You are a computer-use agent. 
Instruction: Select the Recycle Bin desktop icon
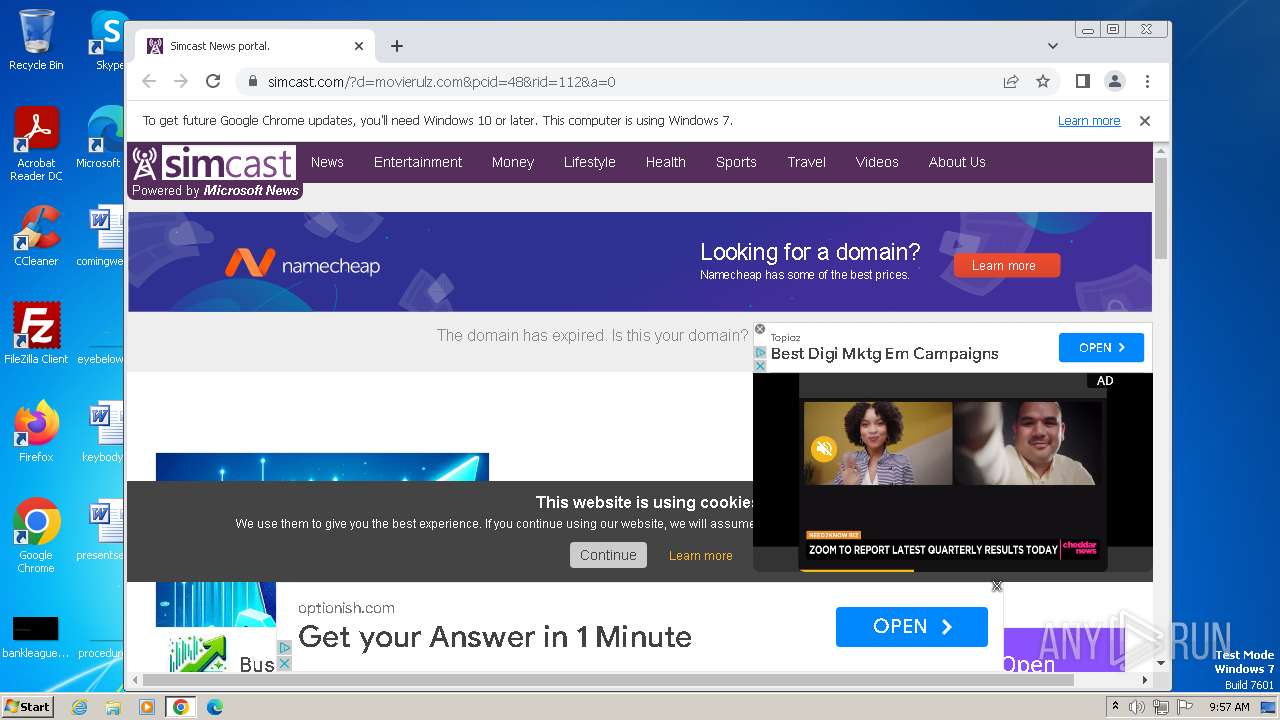pos(36,40)
